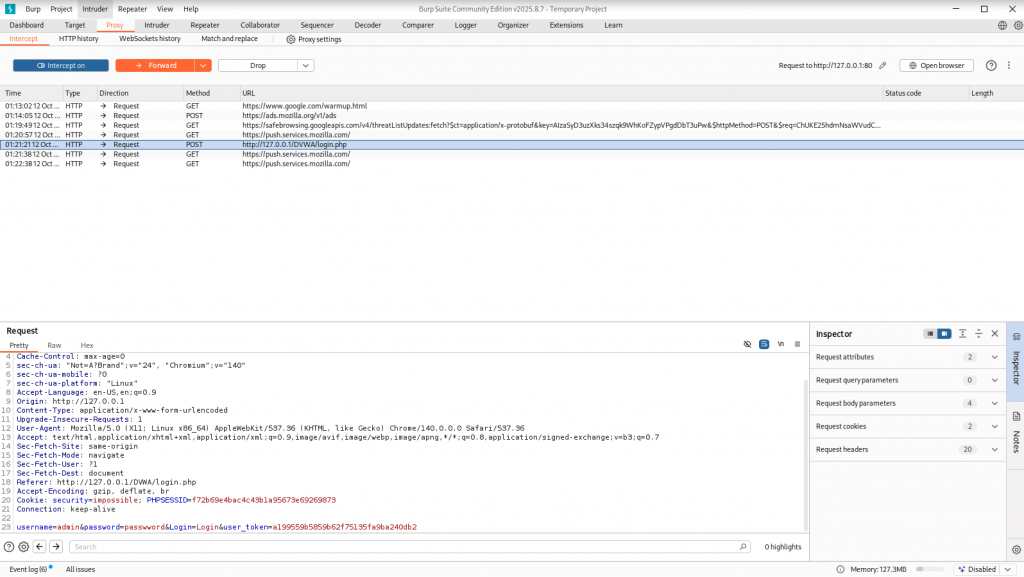Forward the intercepted request
Image resolution: width=1024 pixels, height=577 pixels.
[155, 65]
